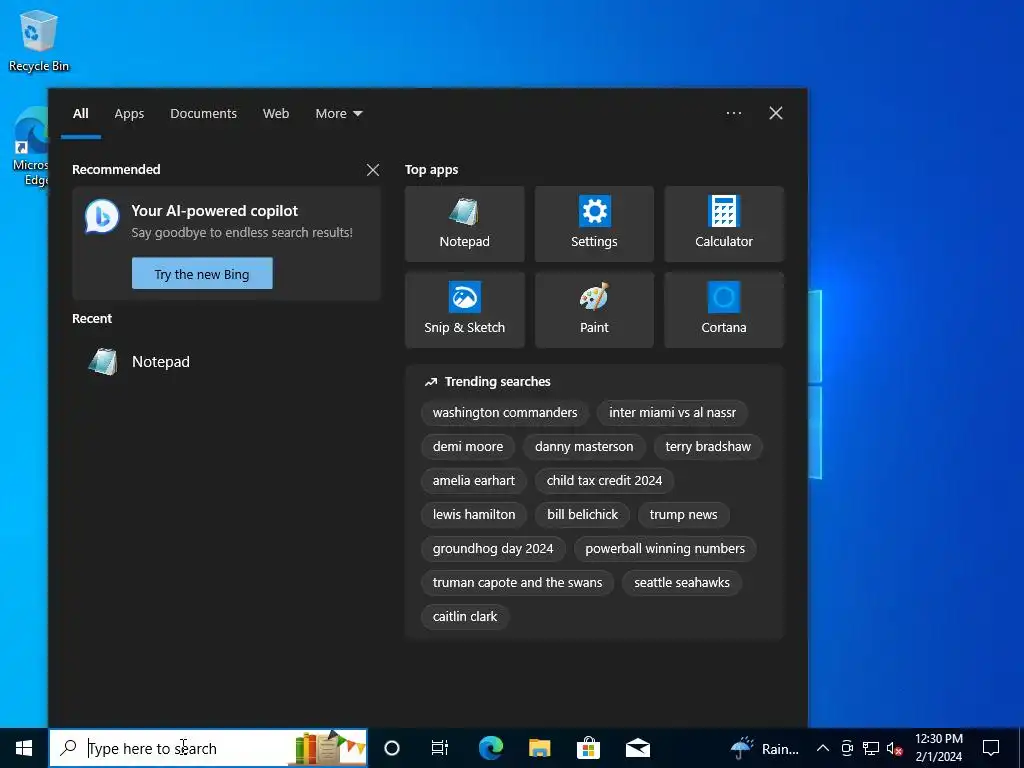Open Microsoft Edge desktop shortcut
The image size is (1024, 768).
pyautogui.click(x=30, y=148)
